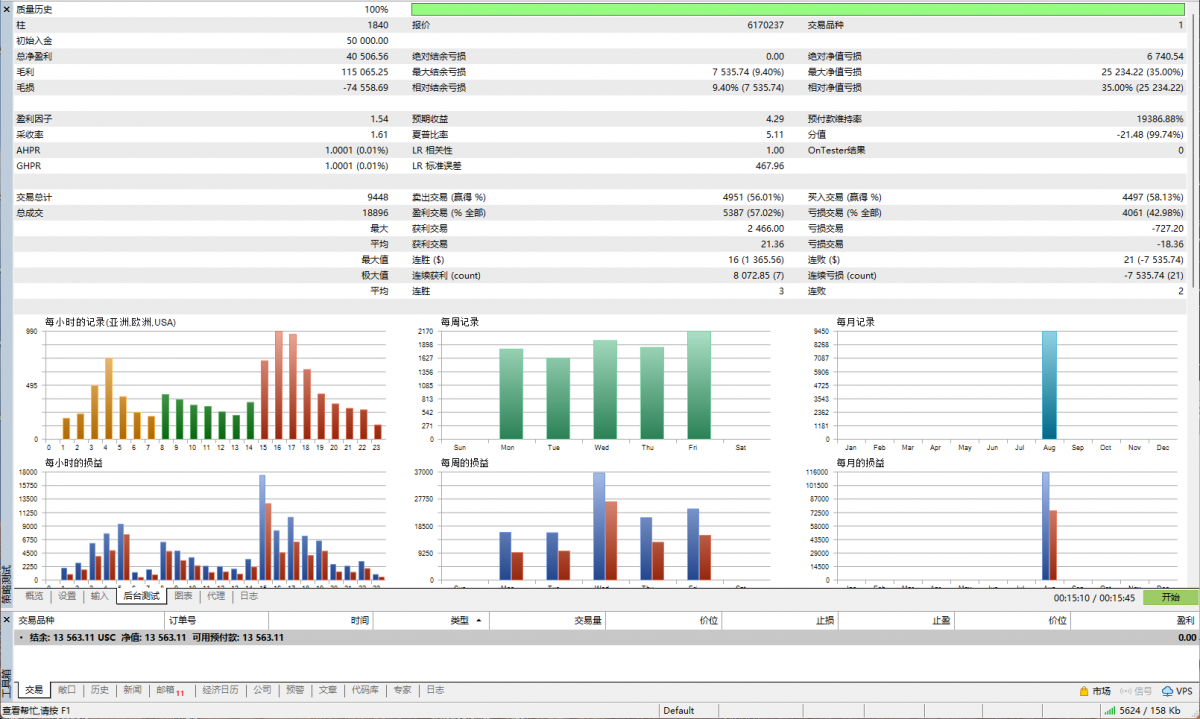View the 新闻 tab
The image size is (1200, 719).
point(133,690)
